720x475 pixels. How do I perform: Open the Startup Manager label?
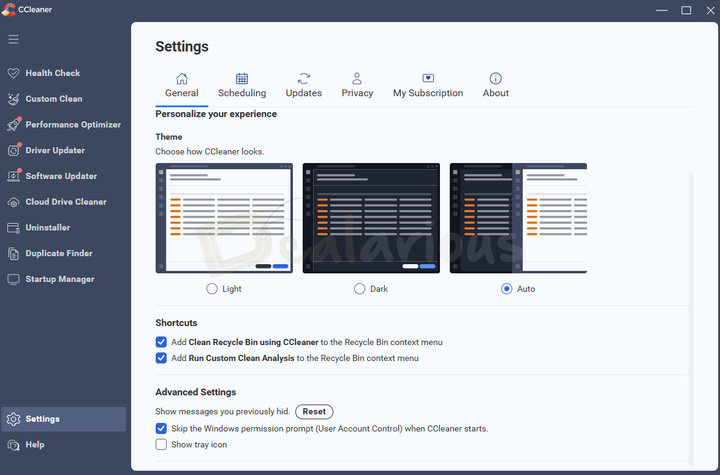(60, 279)
